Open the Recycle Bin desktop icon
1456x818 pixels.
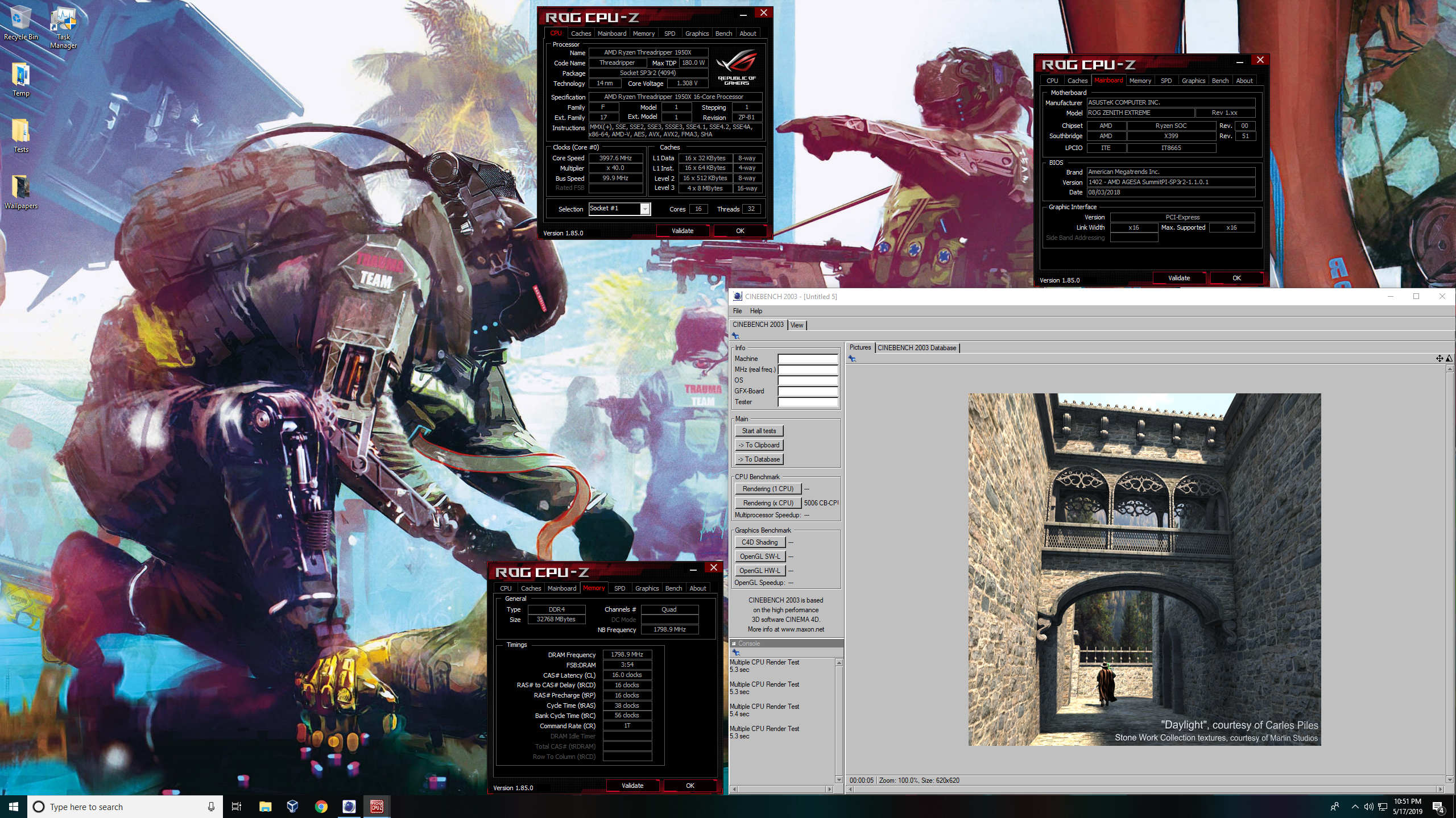point(20,23)
